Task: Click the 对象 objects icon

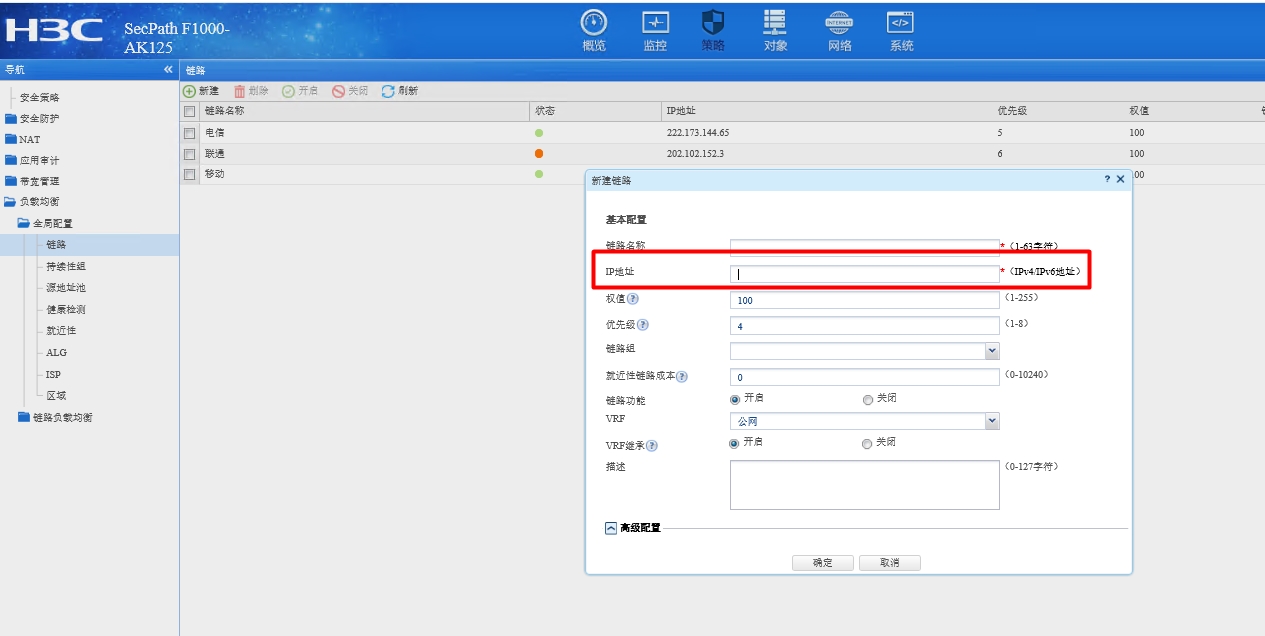Action: 775,23
